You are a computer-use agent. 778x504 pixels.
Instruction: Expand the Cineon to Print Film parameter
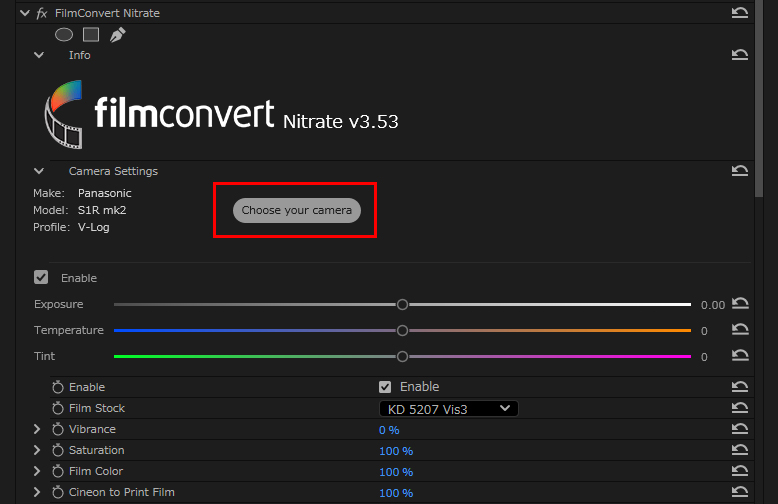37,492
